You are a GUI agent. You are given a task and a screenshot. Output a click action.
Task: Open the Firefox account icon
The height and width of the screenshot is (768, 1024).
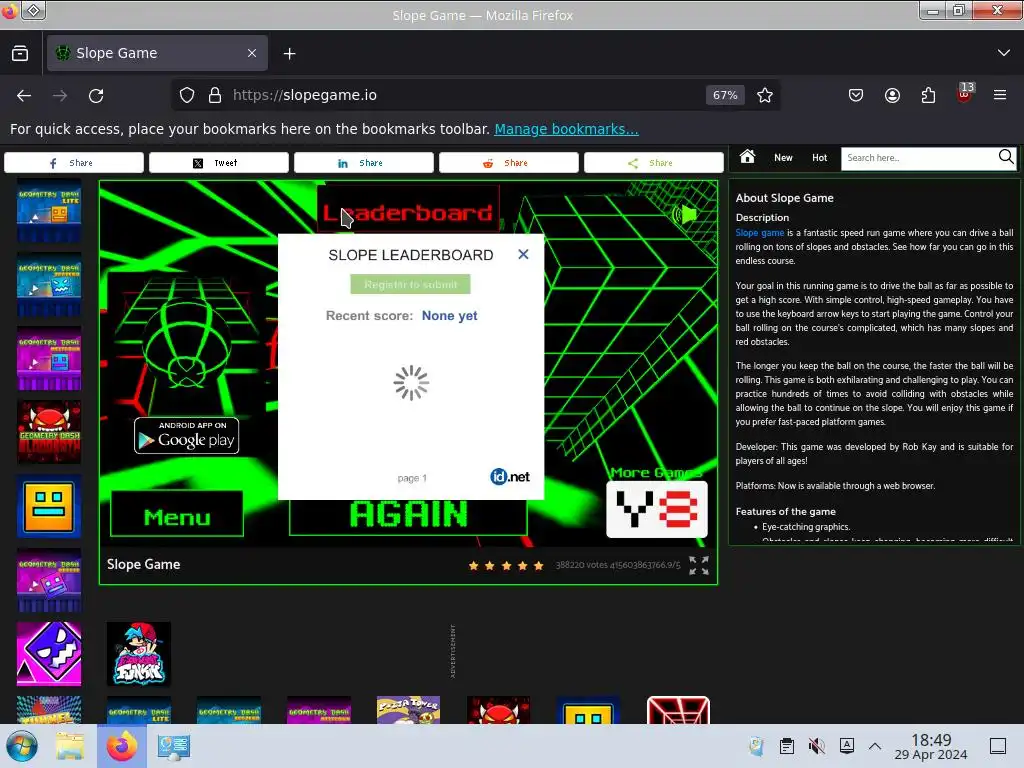pos(892,95)
